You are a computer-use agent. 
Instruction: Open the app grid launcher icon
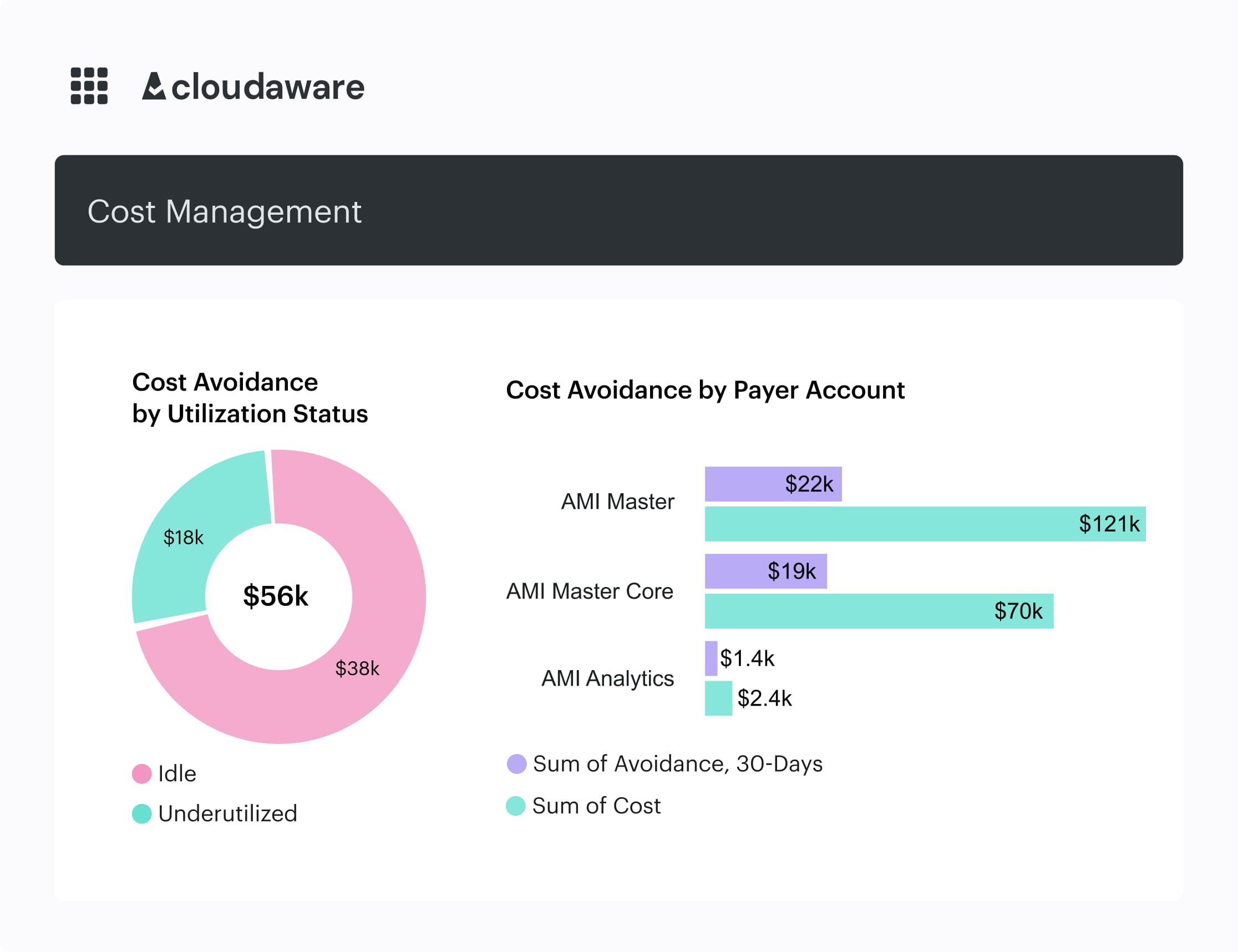(89, 86)
